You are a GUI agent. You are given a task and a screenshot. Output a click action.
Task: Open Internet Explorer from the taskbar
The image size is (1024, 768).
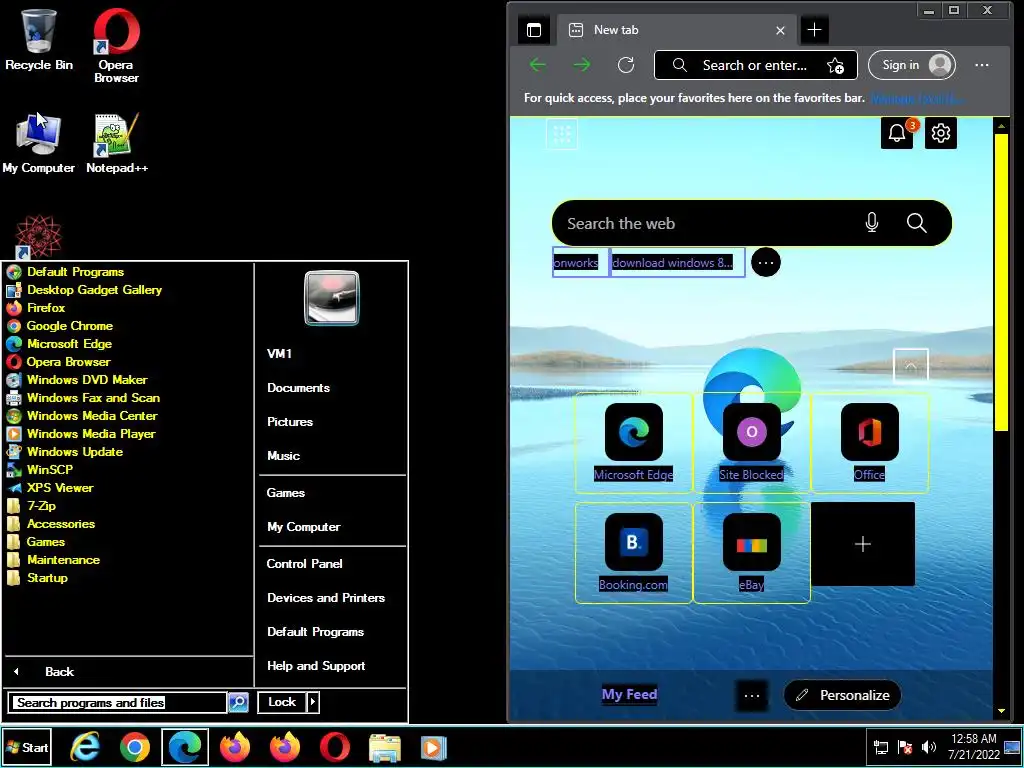(x=85, y=748)
